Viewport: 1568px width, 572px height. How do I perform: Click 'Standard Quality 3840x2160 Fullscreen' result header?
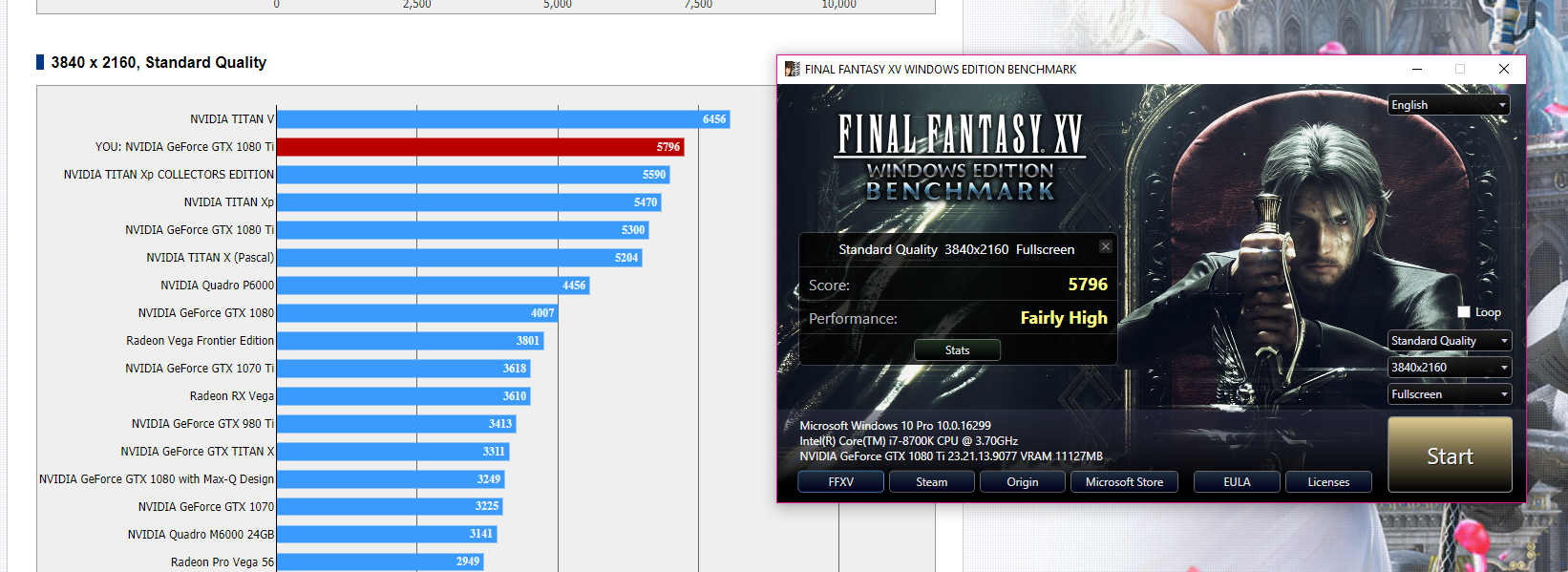point(956,249)
